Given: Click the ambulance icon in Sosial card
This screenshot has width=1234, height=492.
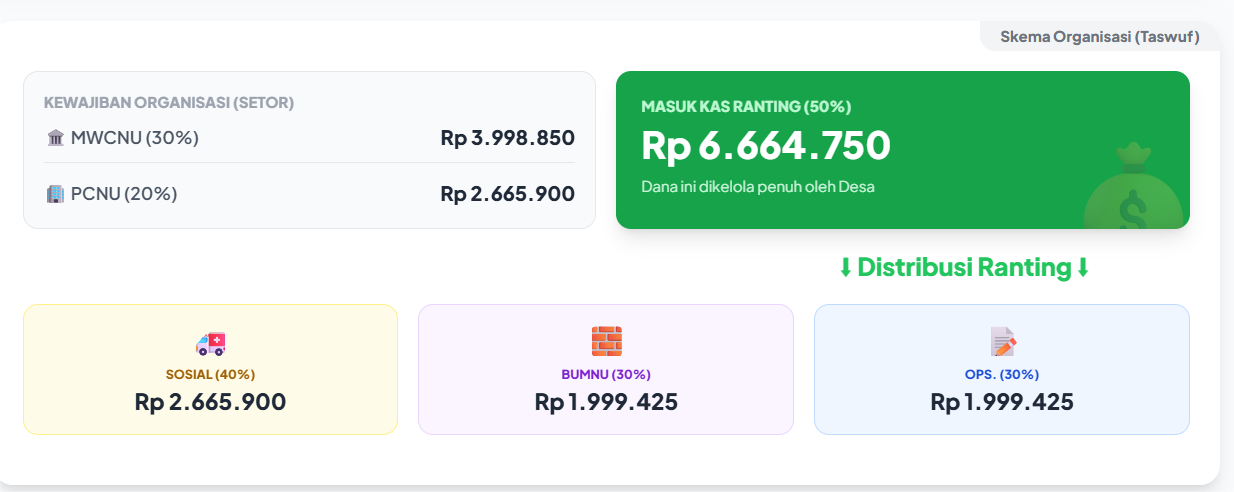Looking at the screenshot, I should point(210,344).
